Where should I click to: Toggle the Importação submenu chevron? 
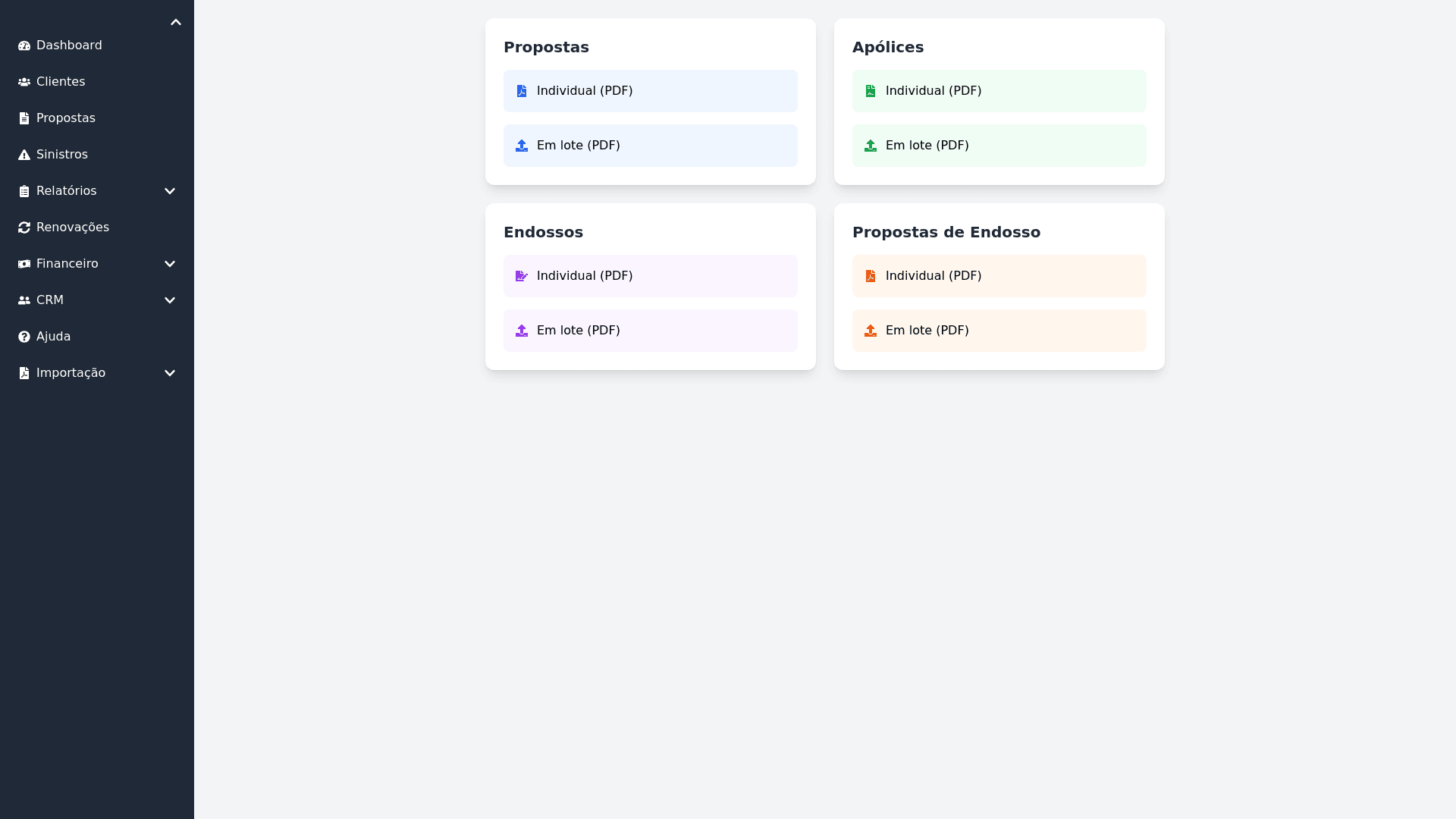pos(170,373)
